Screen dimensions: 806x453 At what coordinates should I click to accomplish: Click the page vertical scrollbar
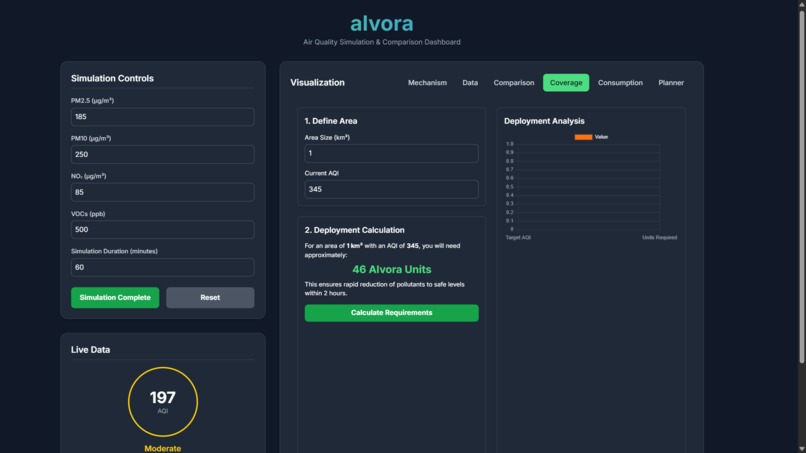click(x=801, y=185)
